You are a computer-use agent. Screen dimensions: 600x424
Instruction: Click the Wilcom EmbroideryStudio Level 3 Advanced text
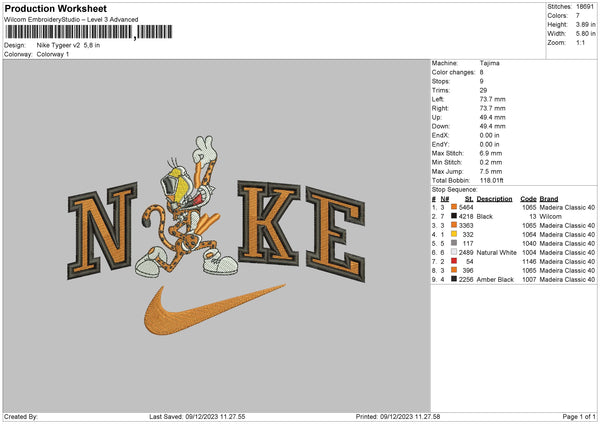[x=71, y=20]
